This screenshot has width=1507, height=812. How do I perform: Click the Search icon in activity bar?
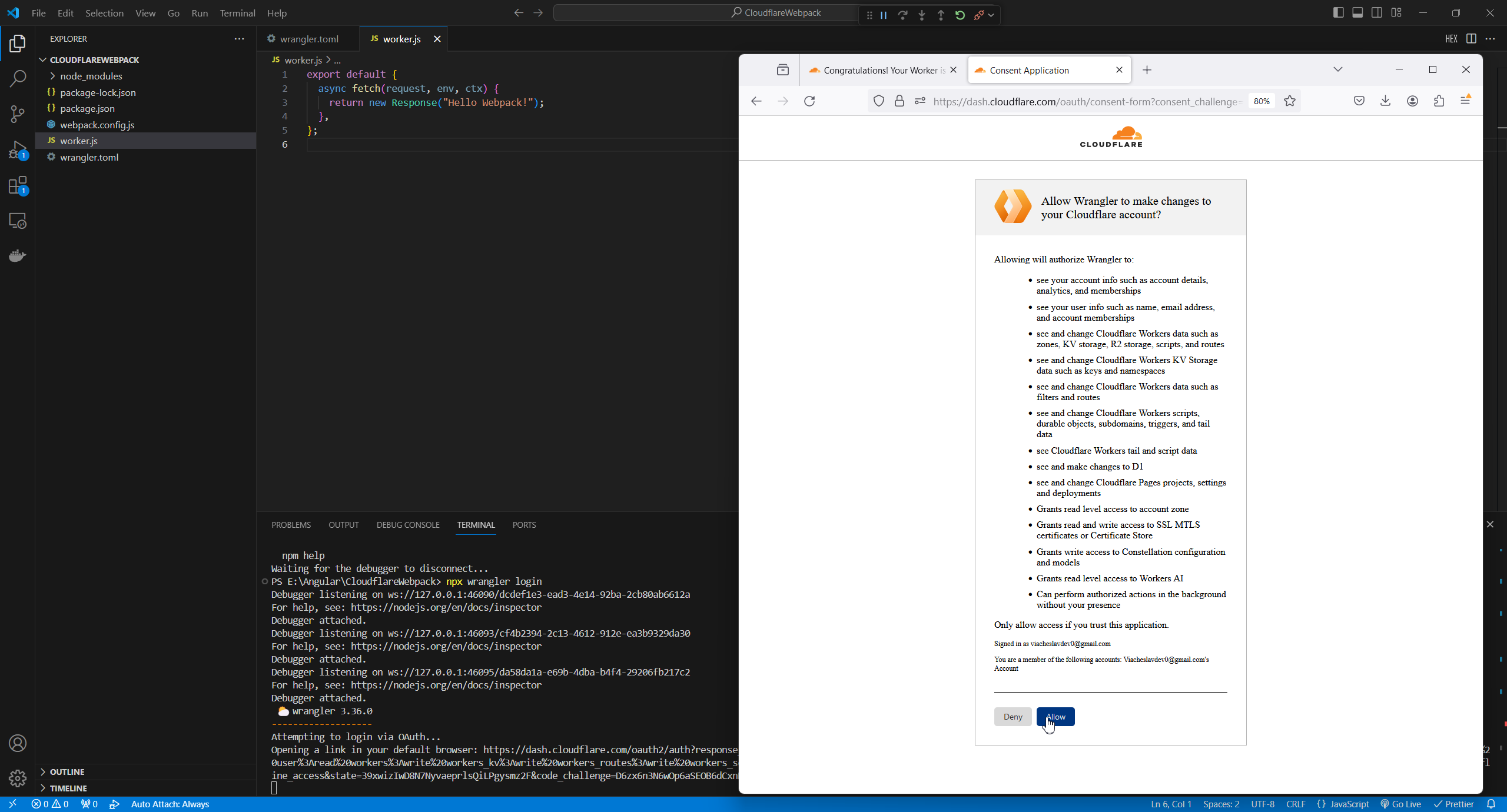(18, 78)
